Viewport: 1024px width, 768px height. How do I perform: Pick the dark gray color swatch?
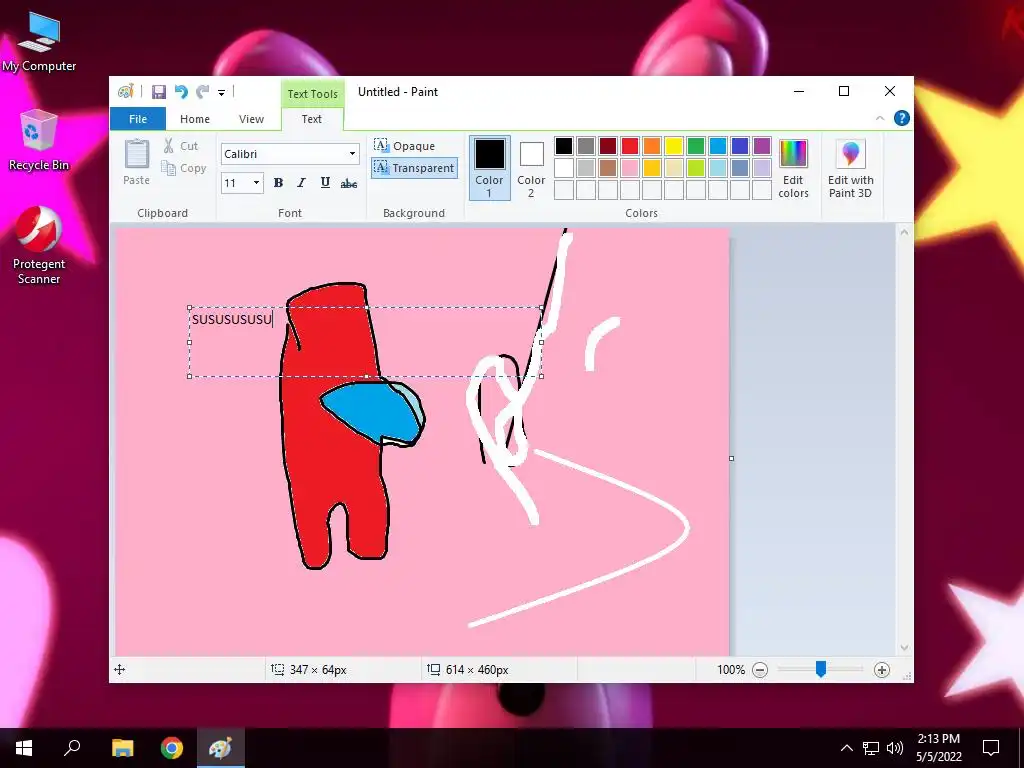[586, 146]
